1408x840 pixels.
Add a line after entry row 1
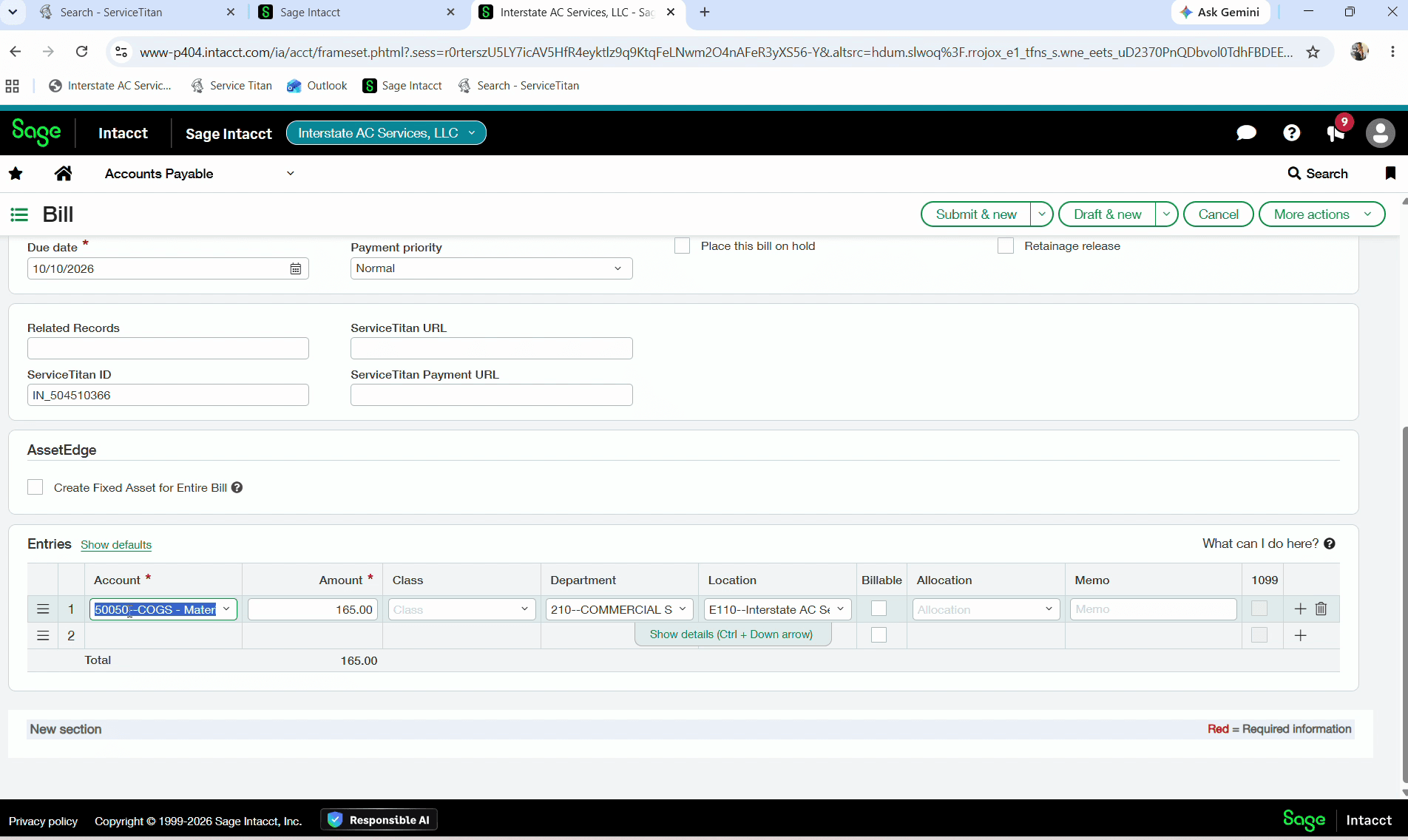(1300, 609)
